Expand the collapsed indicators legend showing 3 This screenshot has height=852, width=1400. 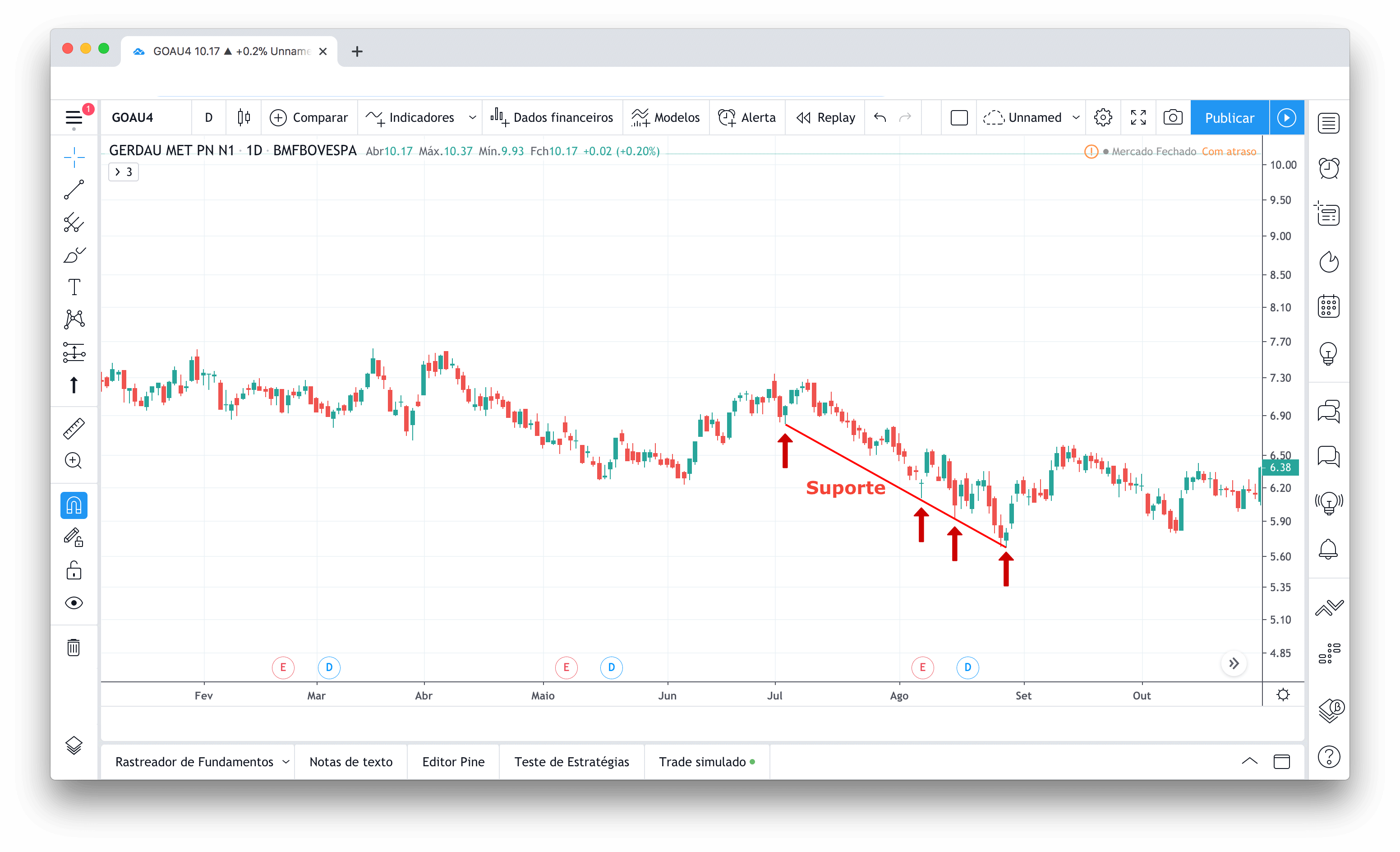click(123, 172)
